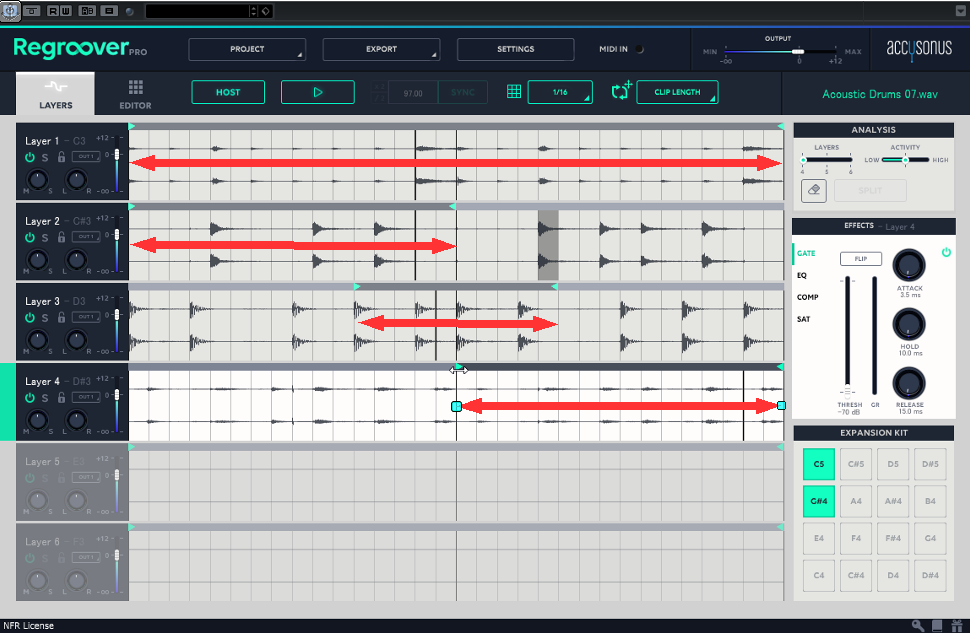970x633 pixels.
Task: Click the THRESH slider handle
Action: (x=848, y=392)
